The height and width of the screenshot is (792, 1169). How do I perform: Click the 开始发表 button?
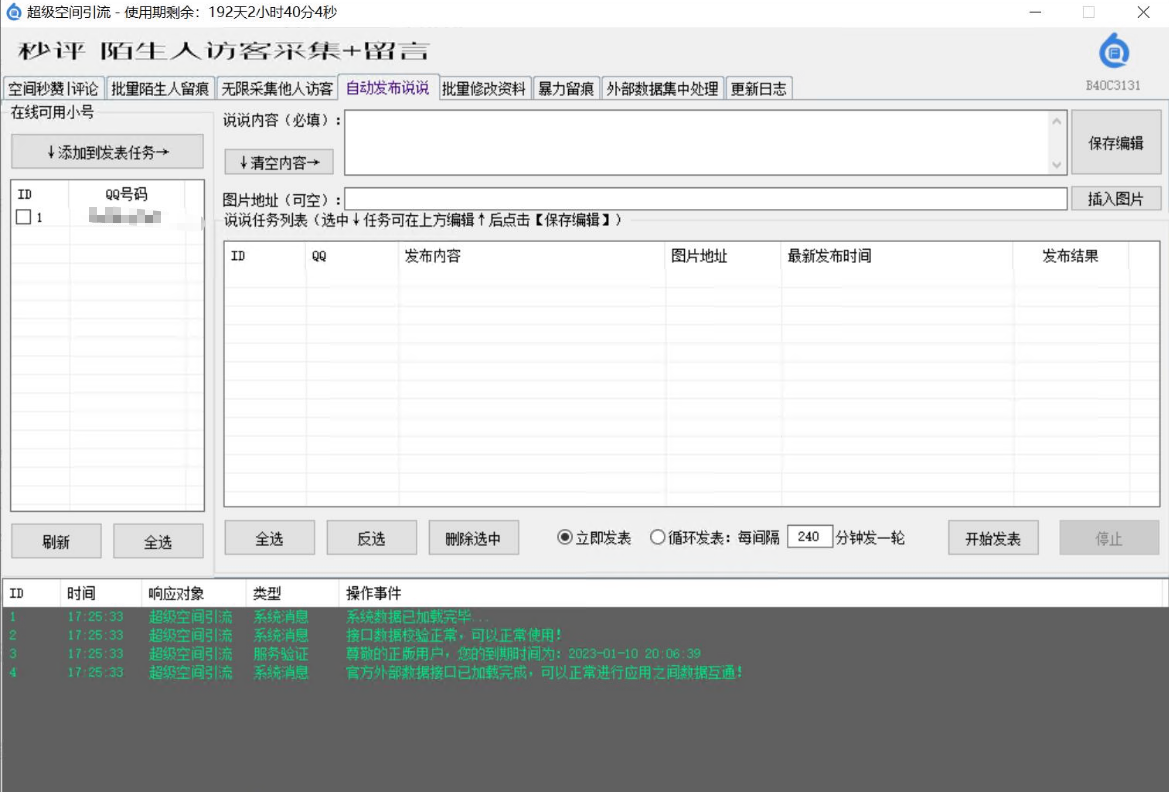993,538
